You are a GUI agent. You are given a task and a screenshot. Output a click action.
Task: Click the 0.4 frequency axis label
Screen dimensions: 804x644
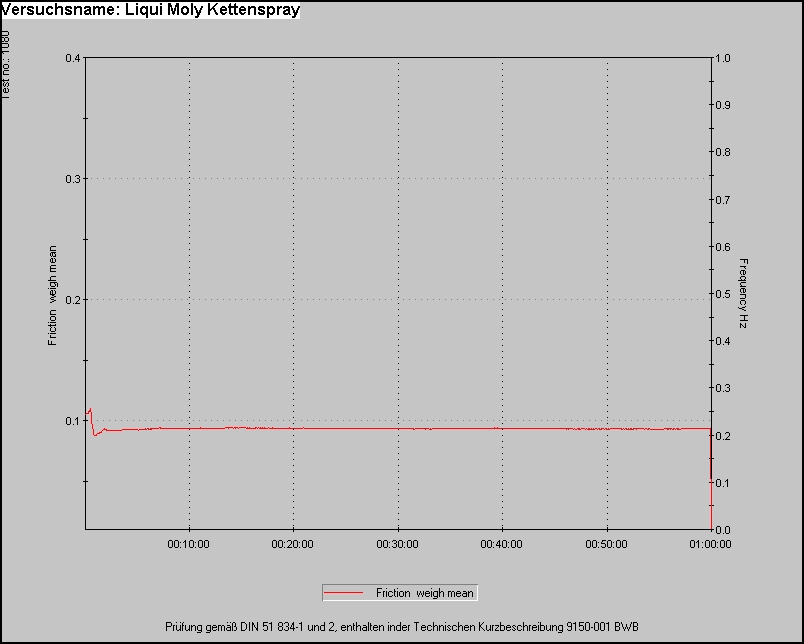click(x=723, y=341)
